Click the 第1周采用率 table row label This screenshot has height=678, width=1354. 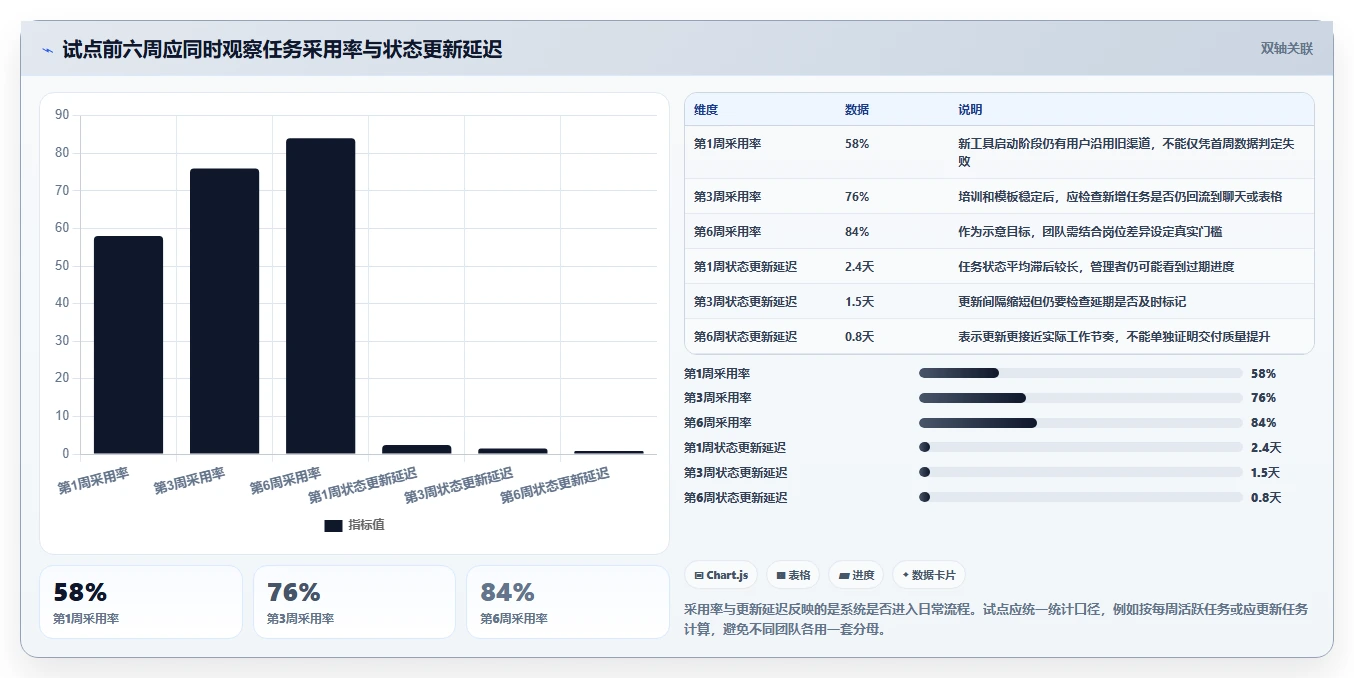[728, 144]
